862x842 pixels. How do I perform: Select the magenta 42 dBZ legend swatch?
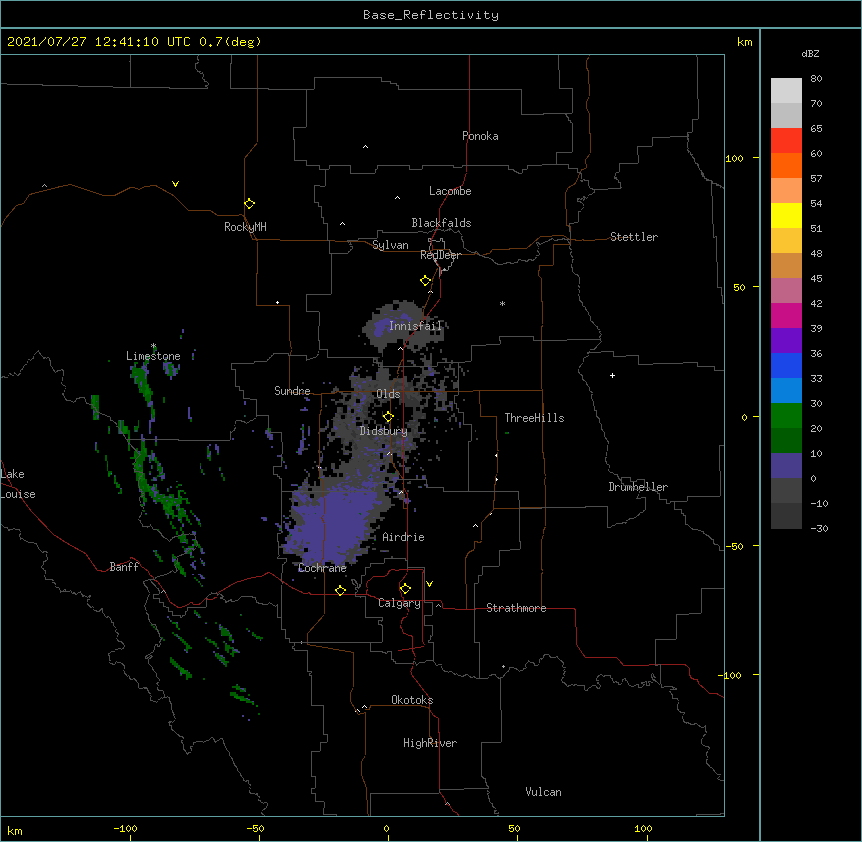[786, 315]
